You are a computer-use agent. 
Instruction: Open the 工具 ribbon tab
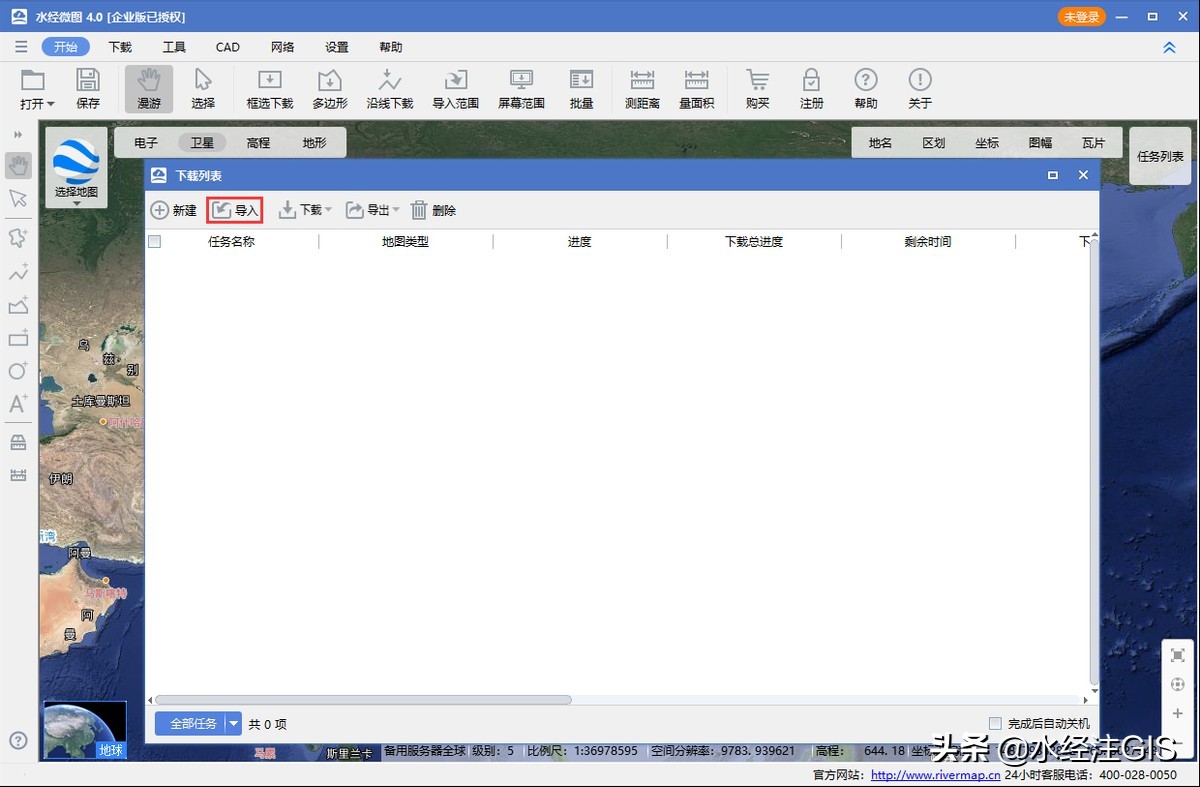click(174, 47)
